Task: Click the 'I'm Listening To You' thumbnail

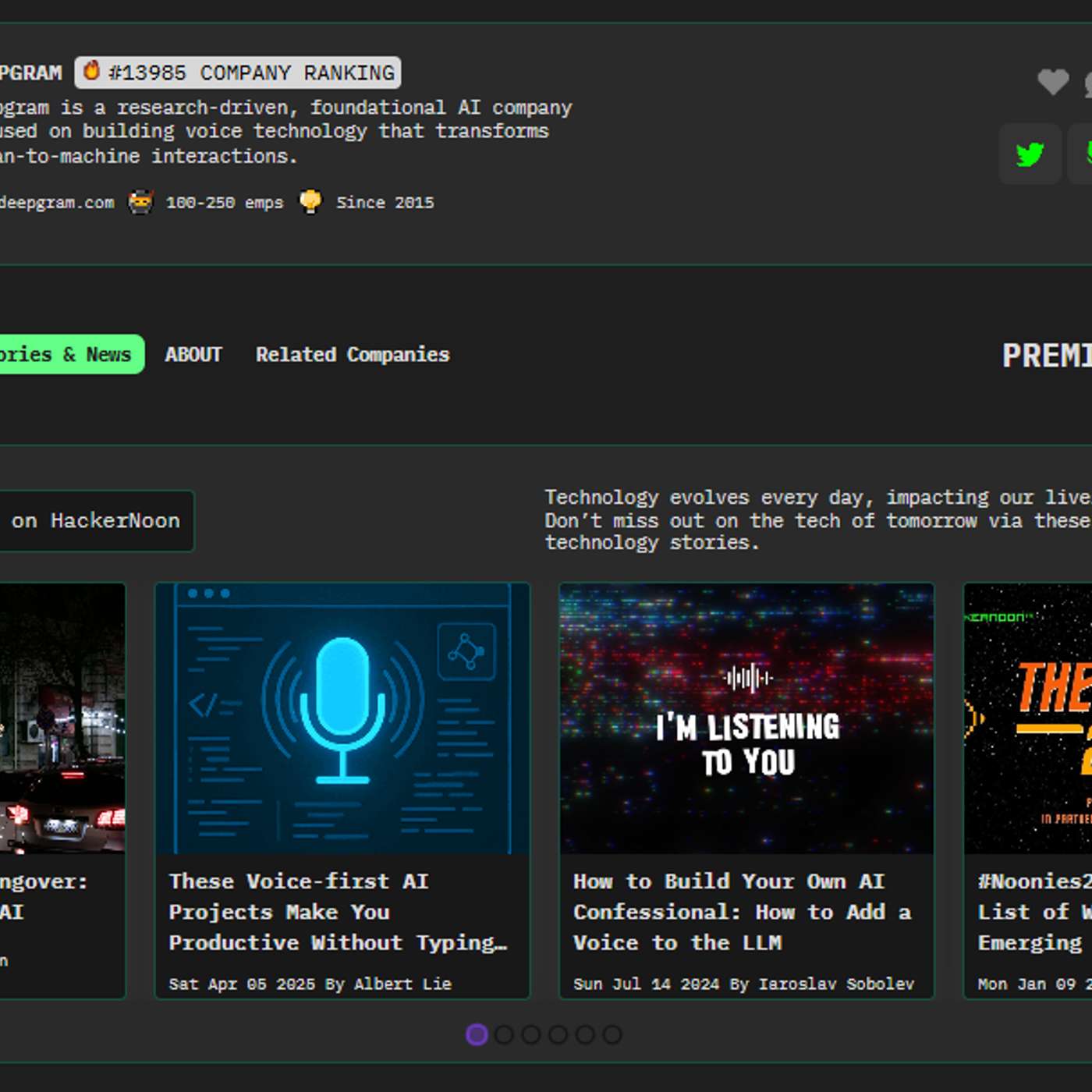Action: click(746, 718)
